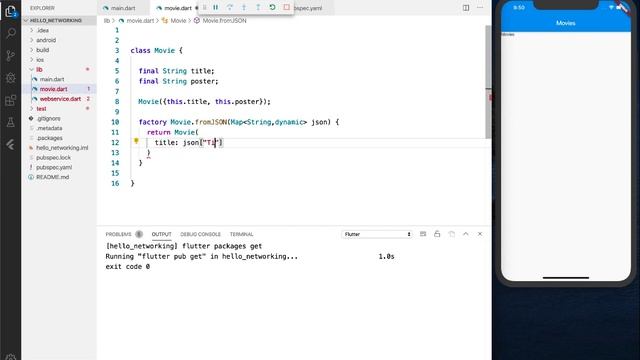Click the lightbulb quick-fix icon on line 12

tap(136, 141)
